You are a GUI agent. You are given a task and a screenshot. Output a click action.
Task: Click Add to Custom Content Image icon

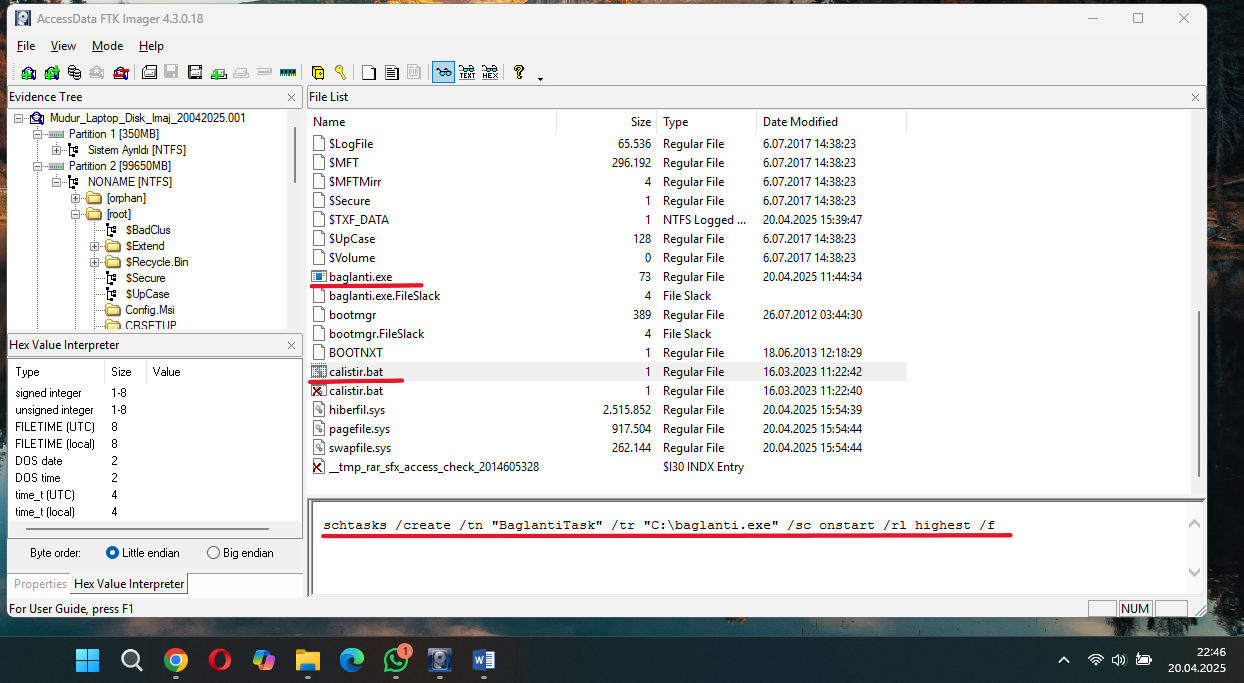click(219, 72)
